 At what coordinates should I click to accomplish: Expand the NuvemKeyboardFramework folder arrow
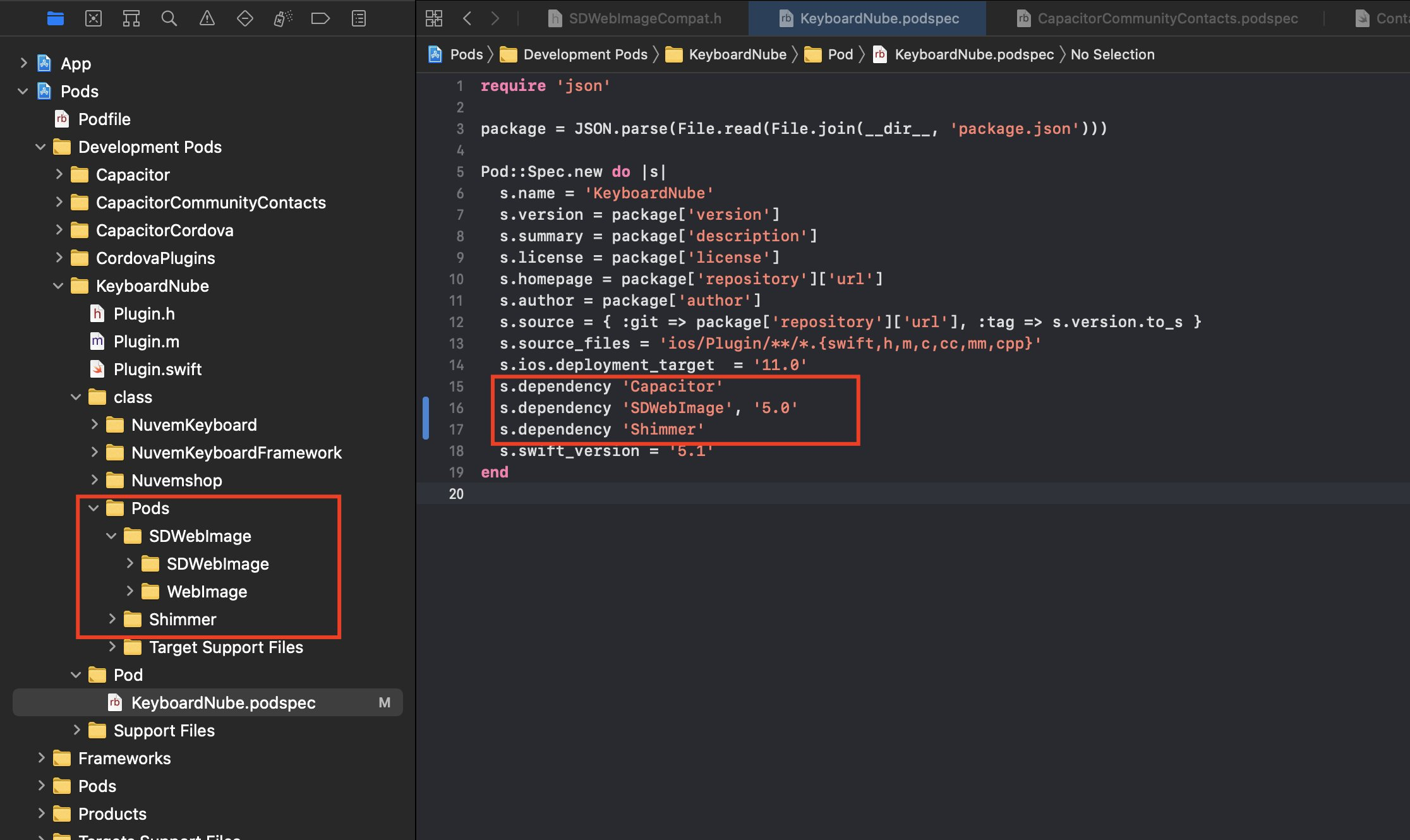click(94, 452)
